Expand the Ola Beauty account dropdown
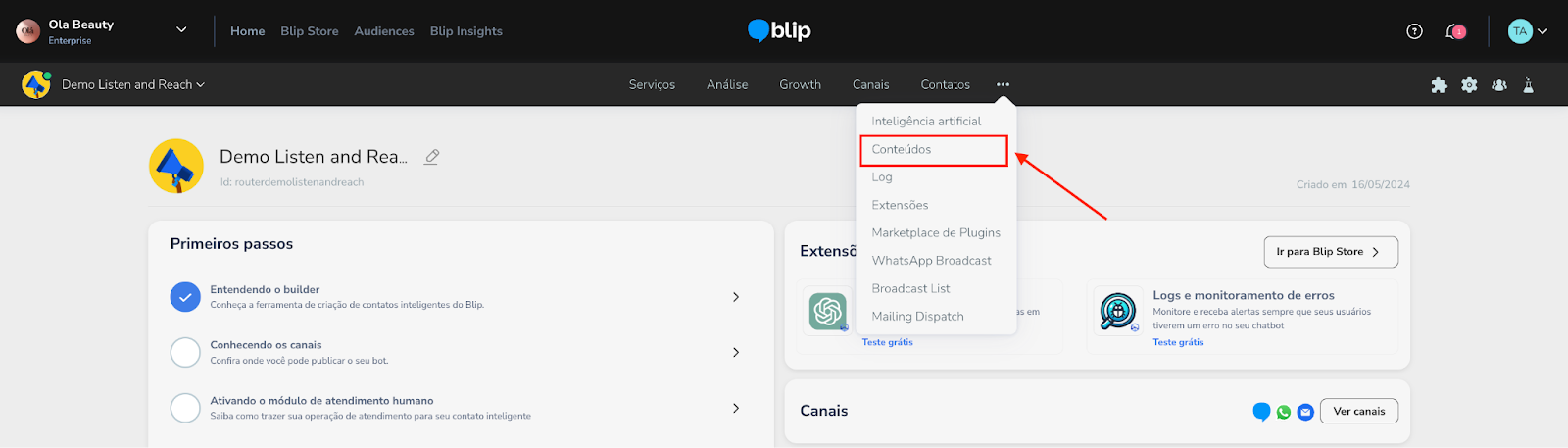This screenshot has width=1568, height=448. pos(181,30)
